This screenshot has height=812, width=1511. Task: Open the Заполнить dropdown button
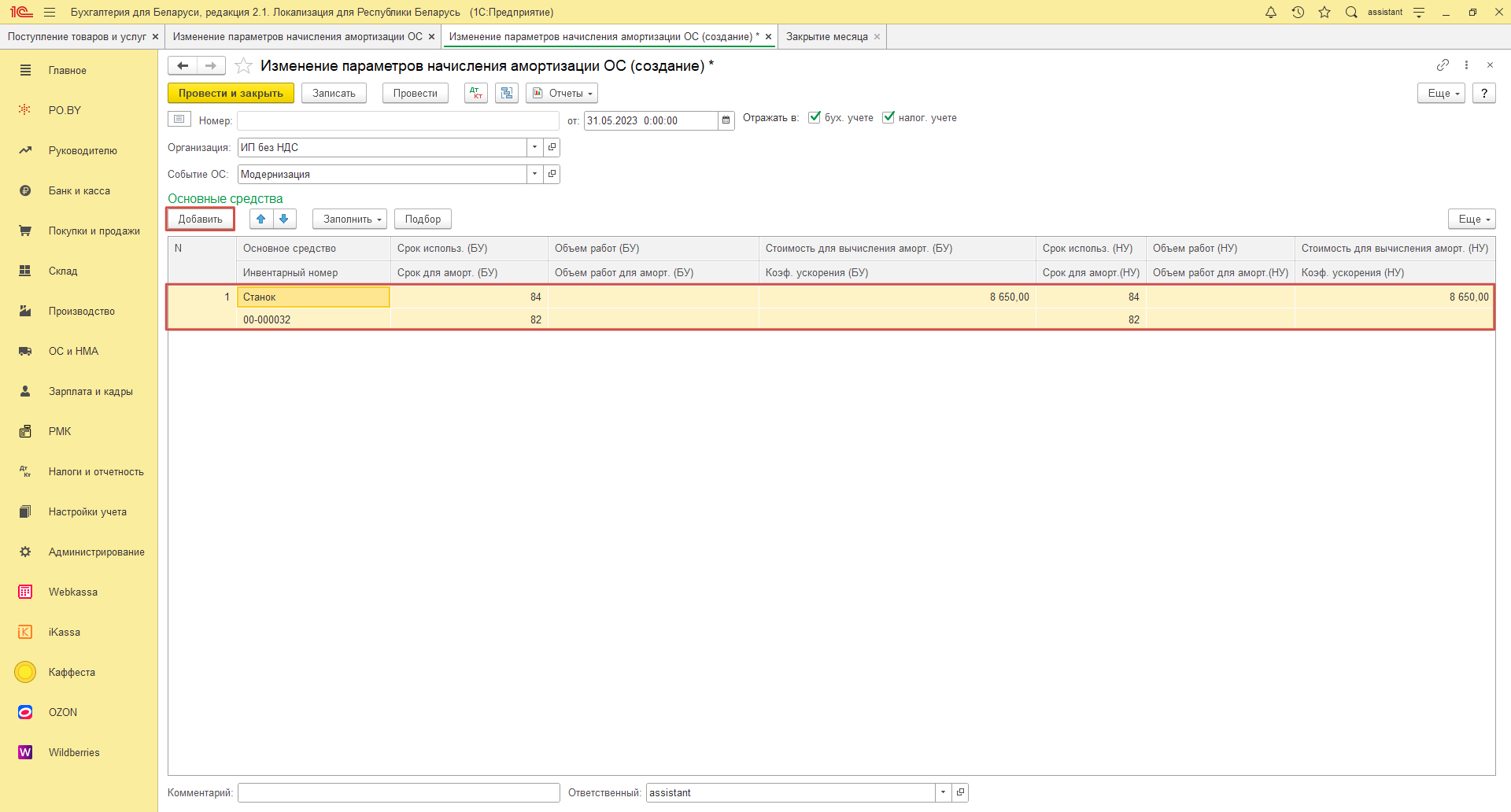pyautogui.click(x=349, y=219)
